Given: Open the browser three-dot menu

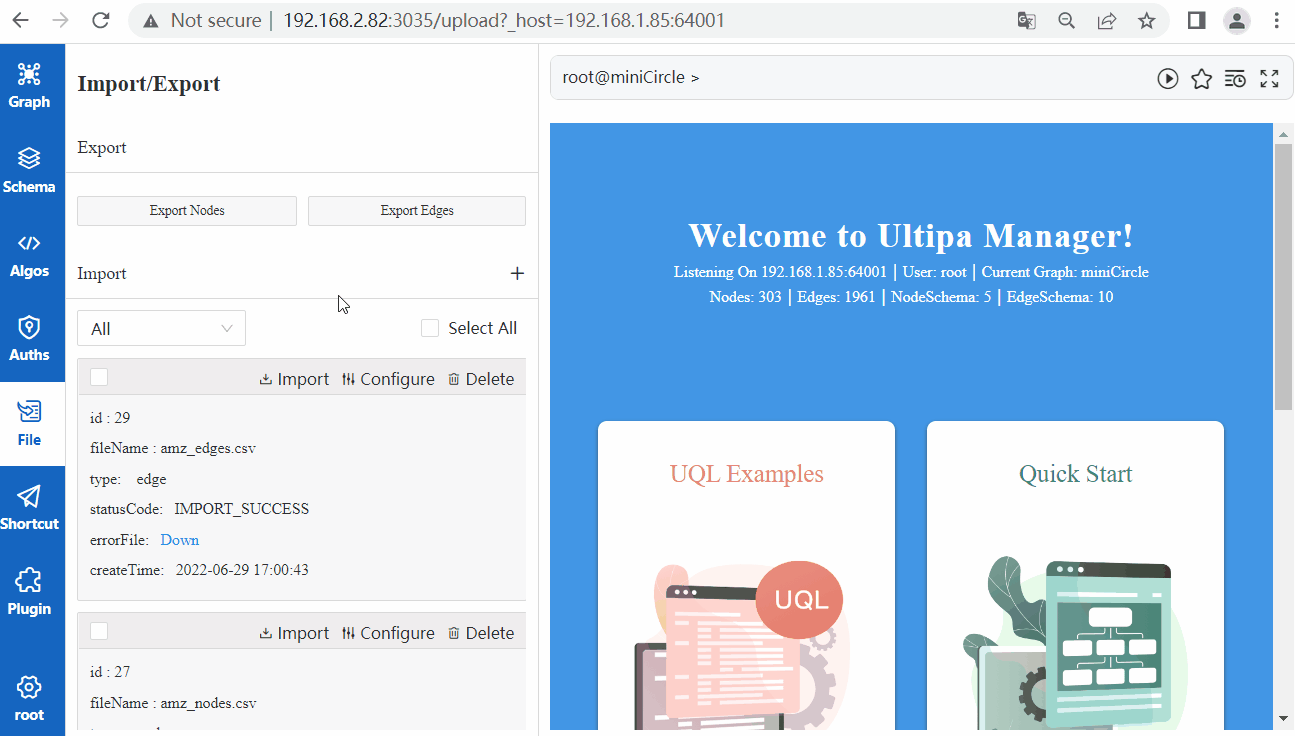Looking at the screenshot, I should (x=1276, y=20).
